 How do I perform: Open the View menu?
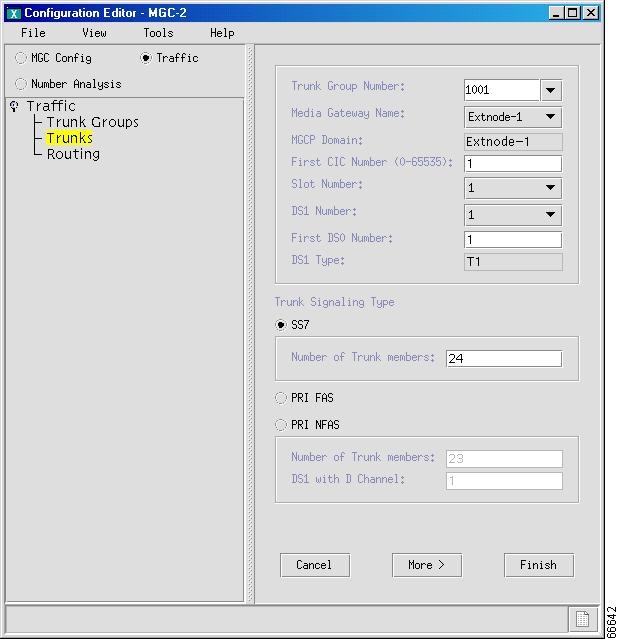[94, 33]
